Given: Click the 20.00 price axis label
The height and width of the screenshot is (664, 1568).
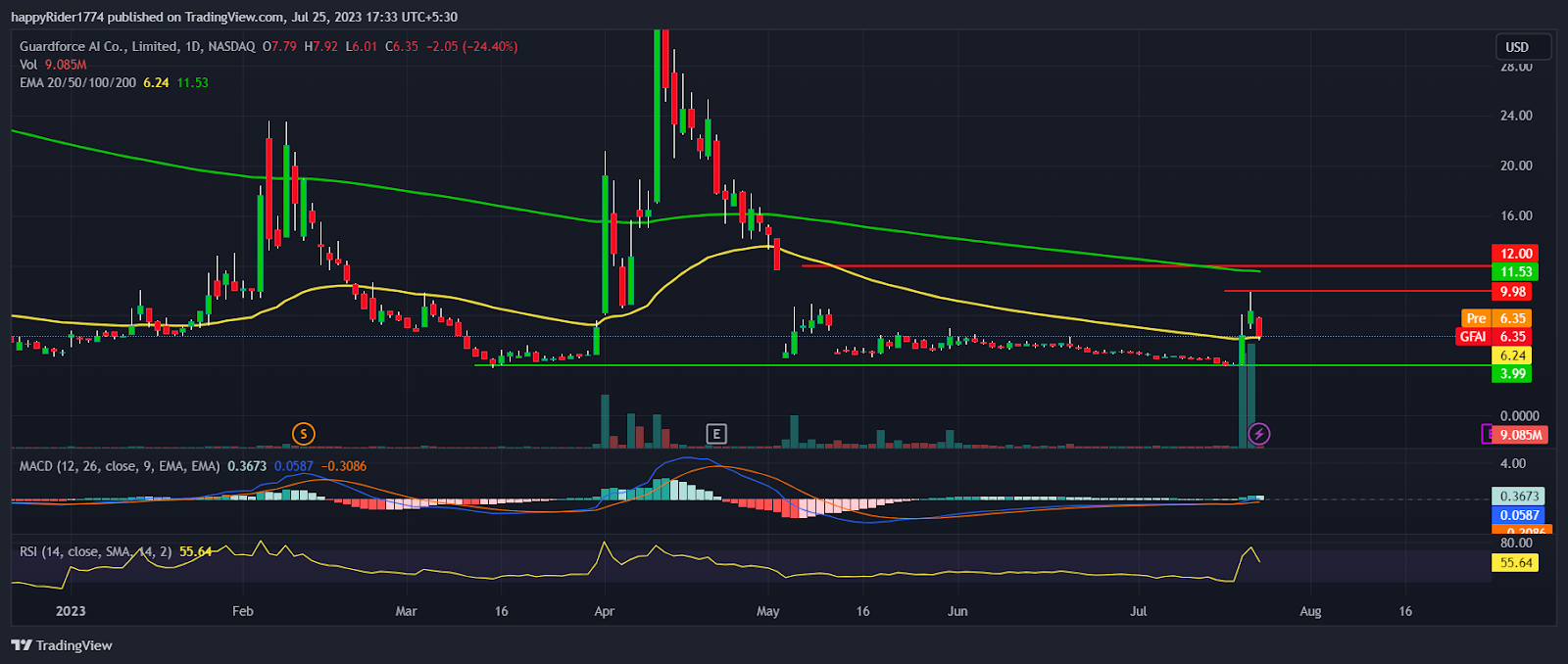Looking at the screenshot, I should click(x=1516, y=166).
